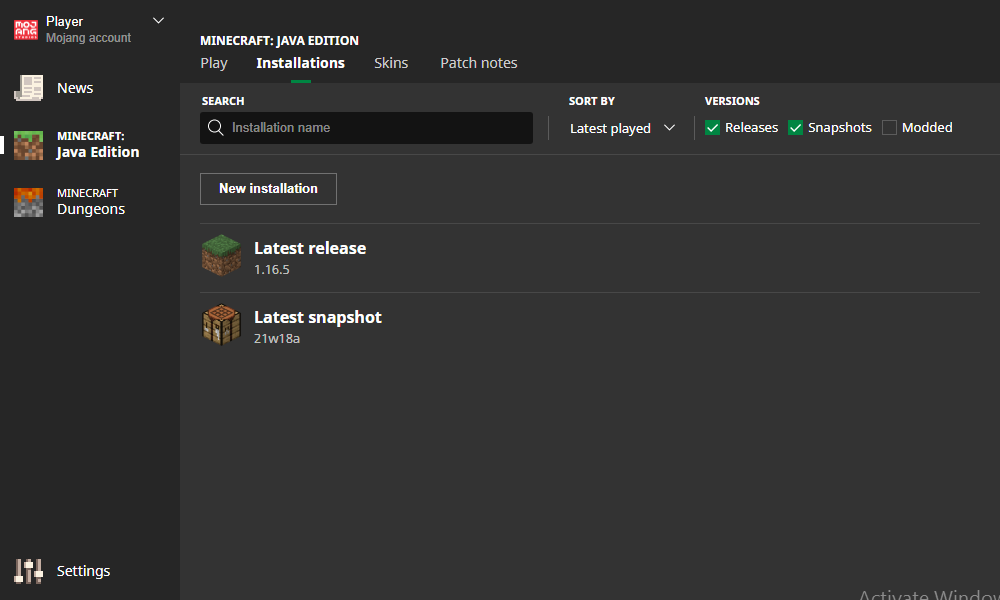Open the Skins tab
1000x600 pixels.
[x=391, y=63]
